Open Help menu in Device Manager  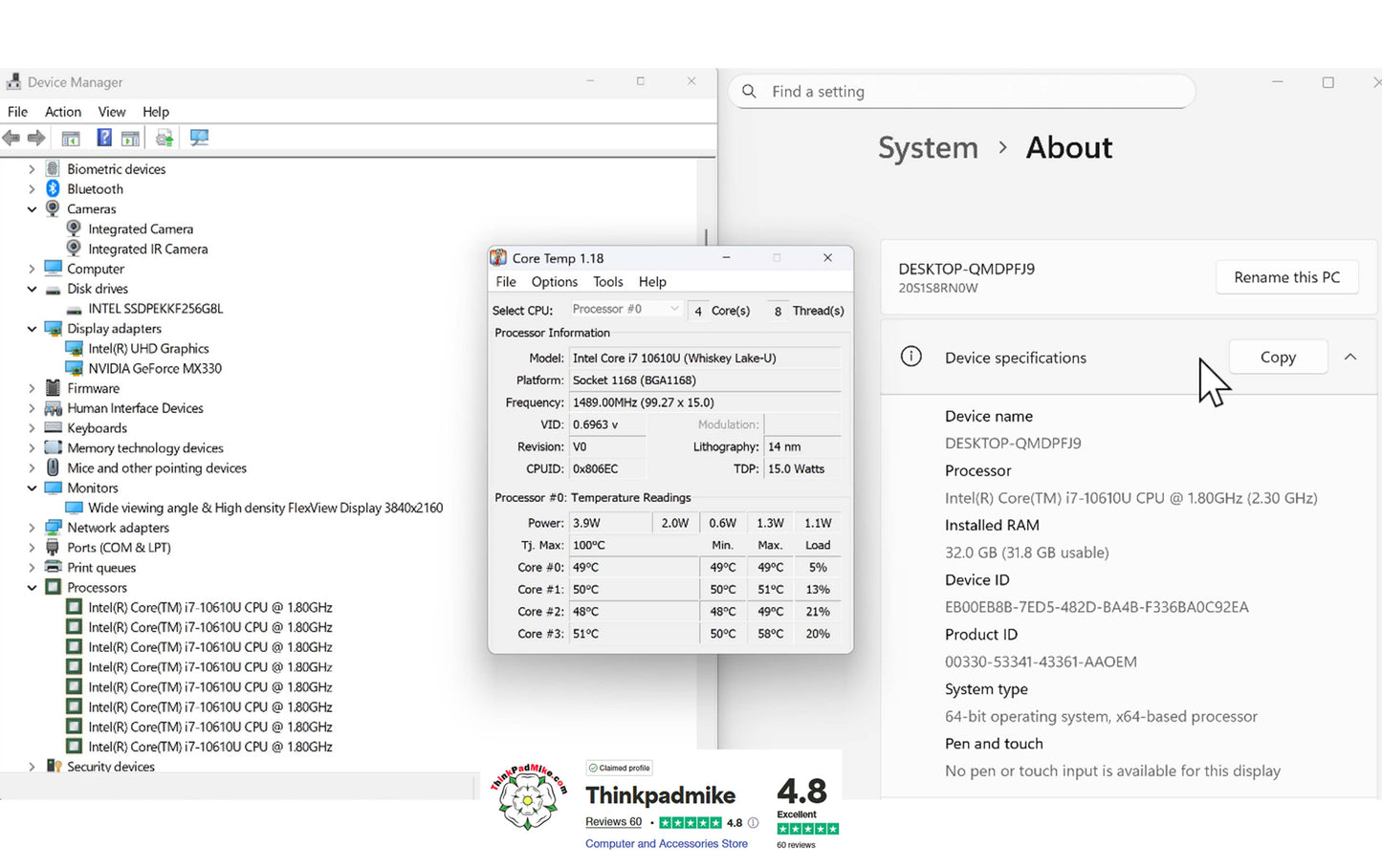[x=156, y=112]
